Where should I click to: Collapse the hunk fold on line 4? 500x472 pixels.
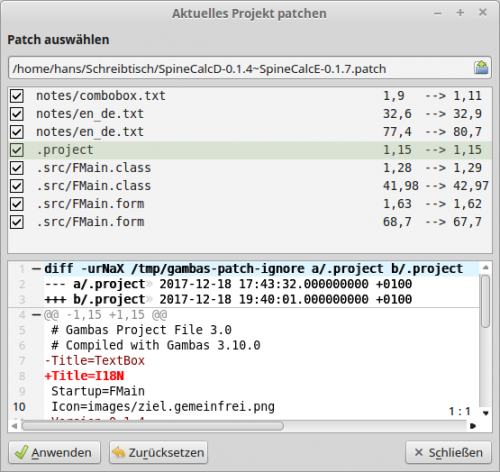pos(36,314)
